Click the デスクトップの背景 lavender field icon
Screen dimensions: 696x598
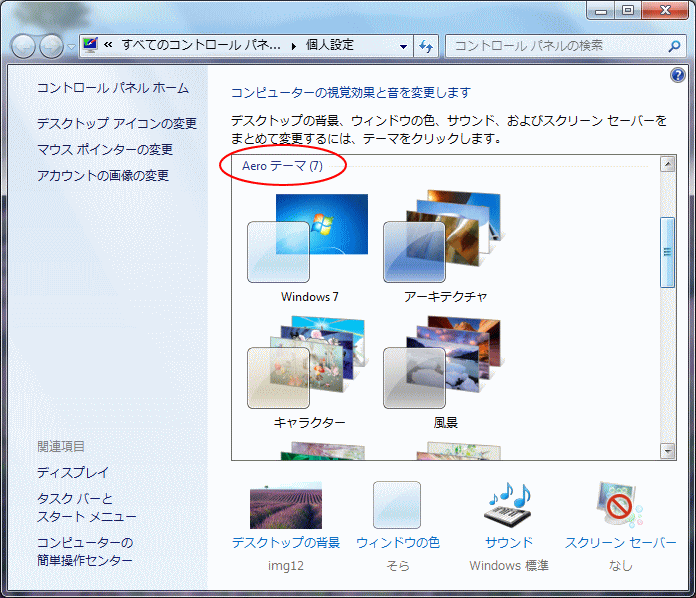[x=286, y=505]
